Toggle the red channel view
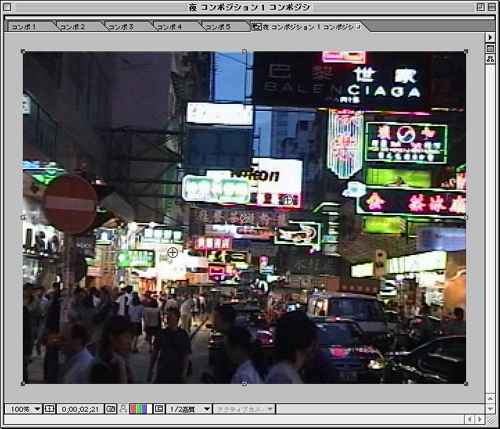The width and height of the screenshot is (500, 429). [x=133, y=409]
